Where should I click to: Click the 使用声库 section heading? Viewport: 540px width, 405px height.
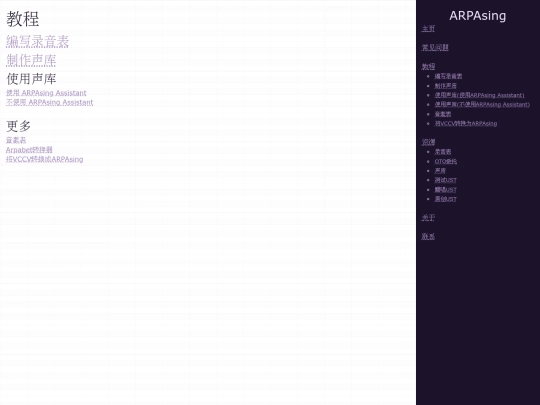coord(31,79)
